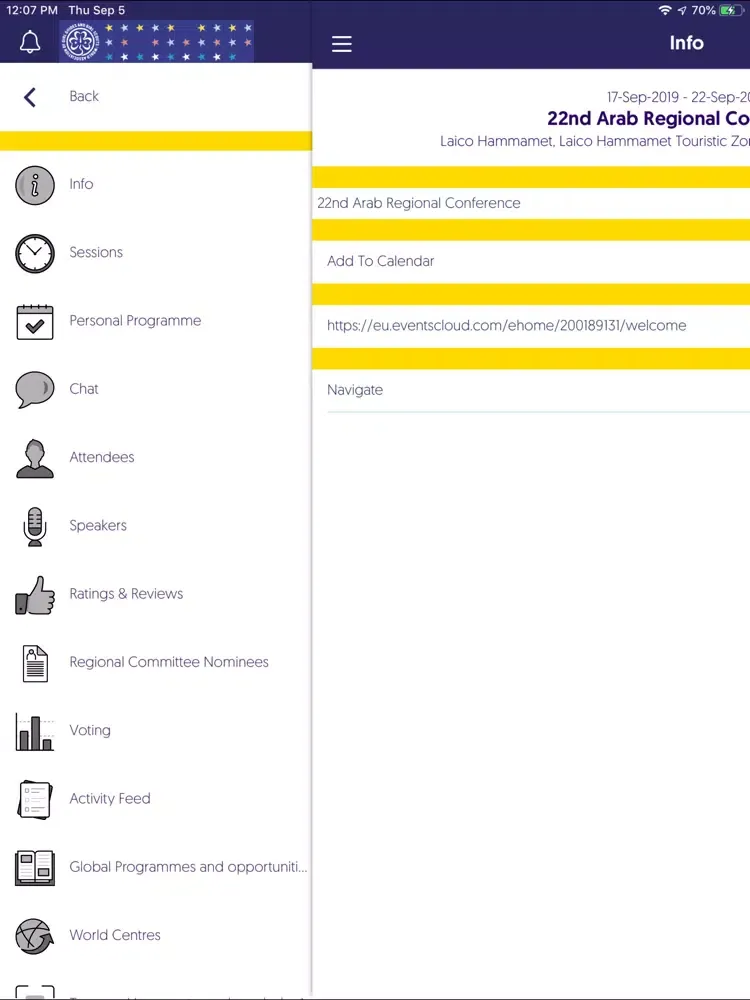Tap the WAGGGS trefoil logo banner
This screenshot has height=1000, width=750.
click(156, 41)
